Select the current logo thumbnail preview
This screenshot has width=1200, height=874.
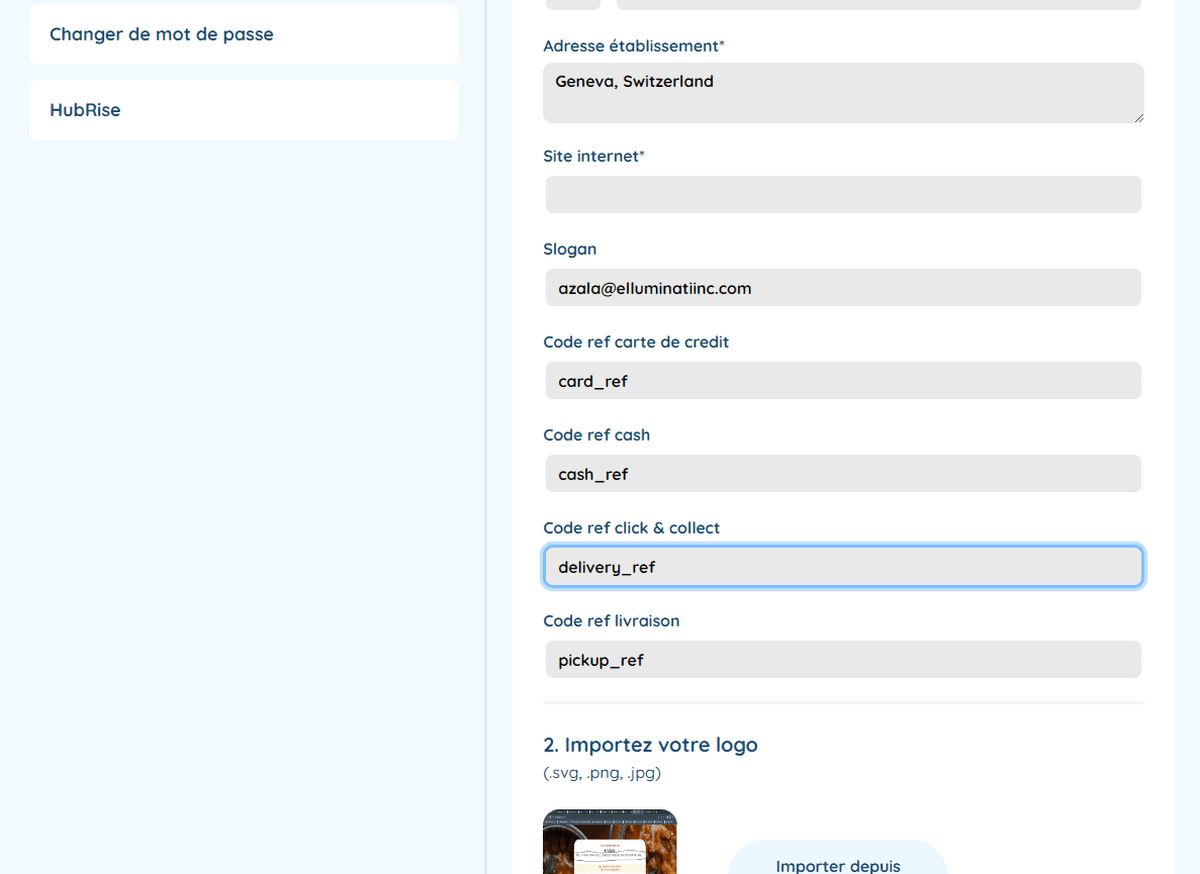click(609, 841)
